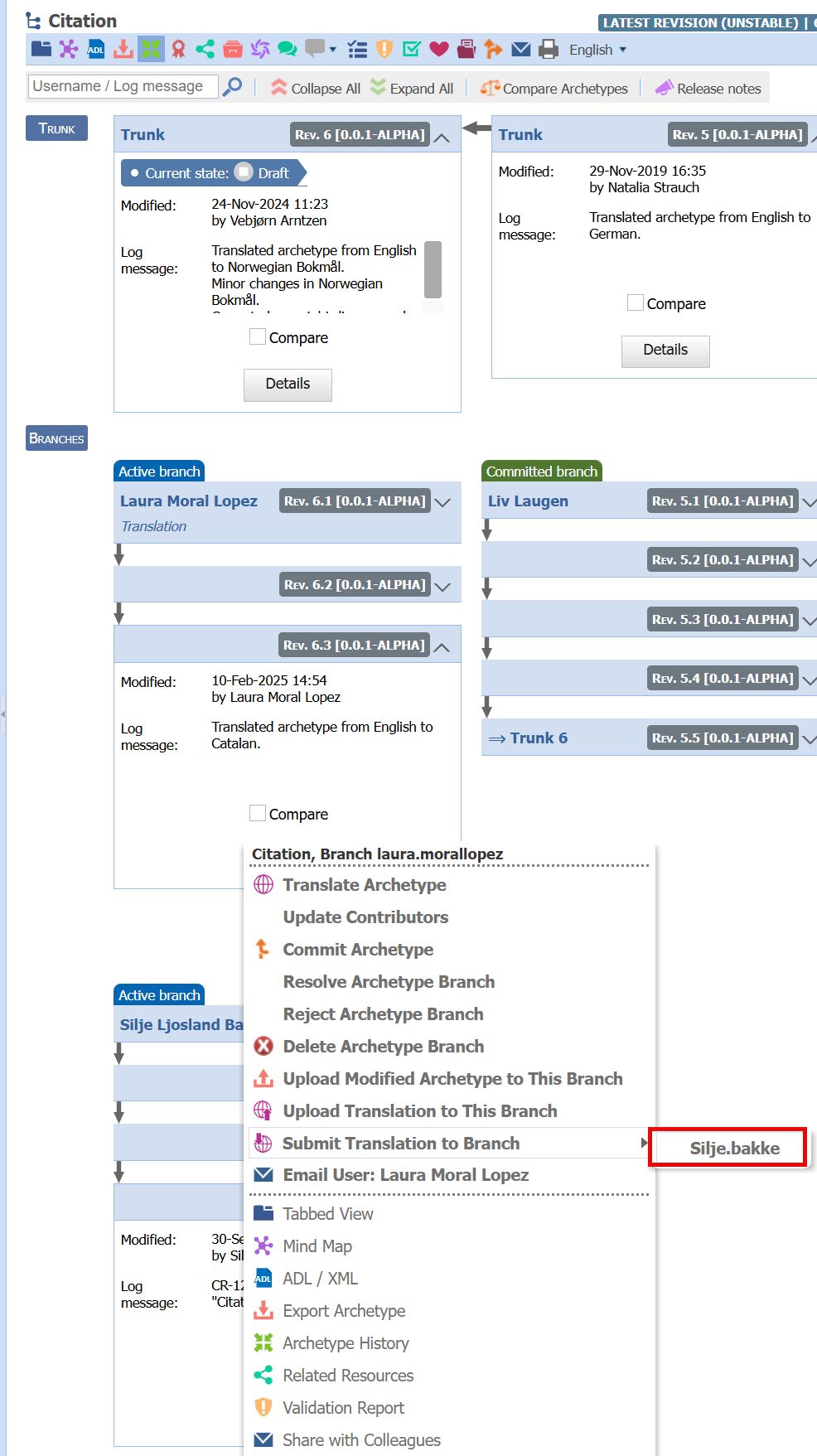Open the validation shield icon in toolbar

tap(384, 49)
